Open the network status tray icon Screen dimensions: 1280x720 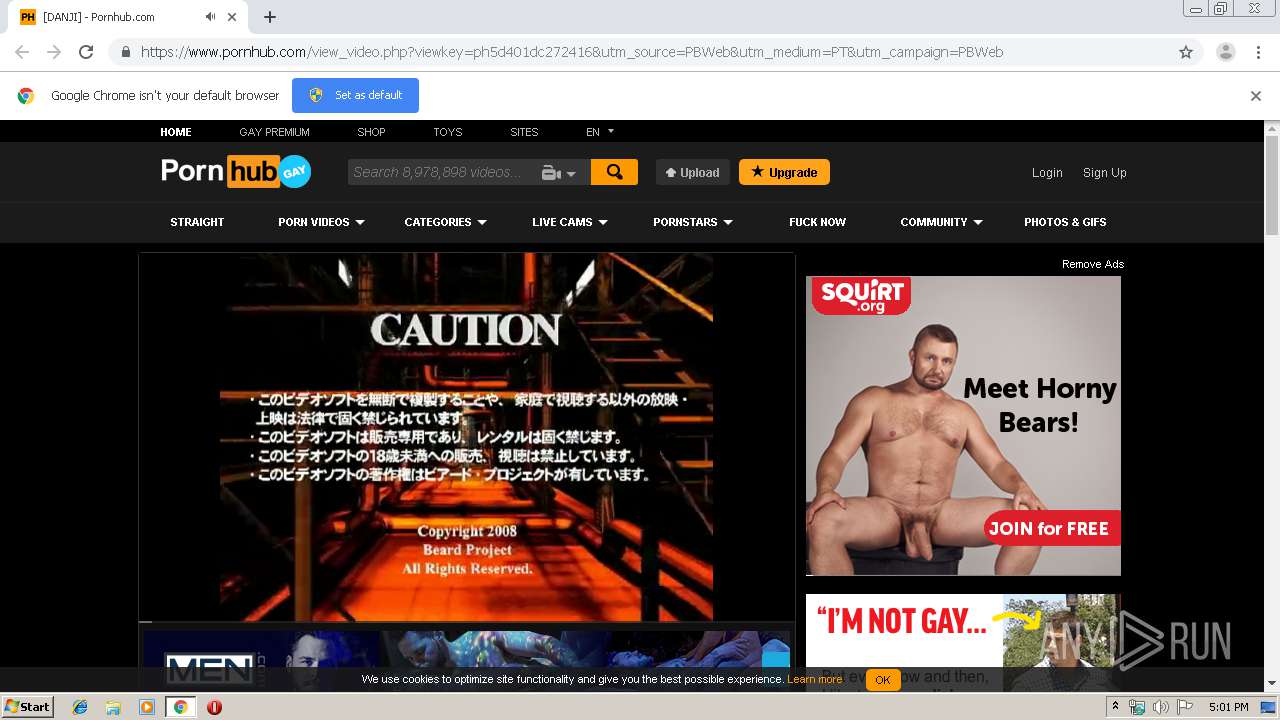pos(1137,707)
